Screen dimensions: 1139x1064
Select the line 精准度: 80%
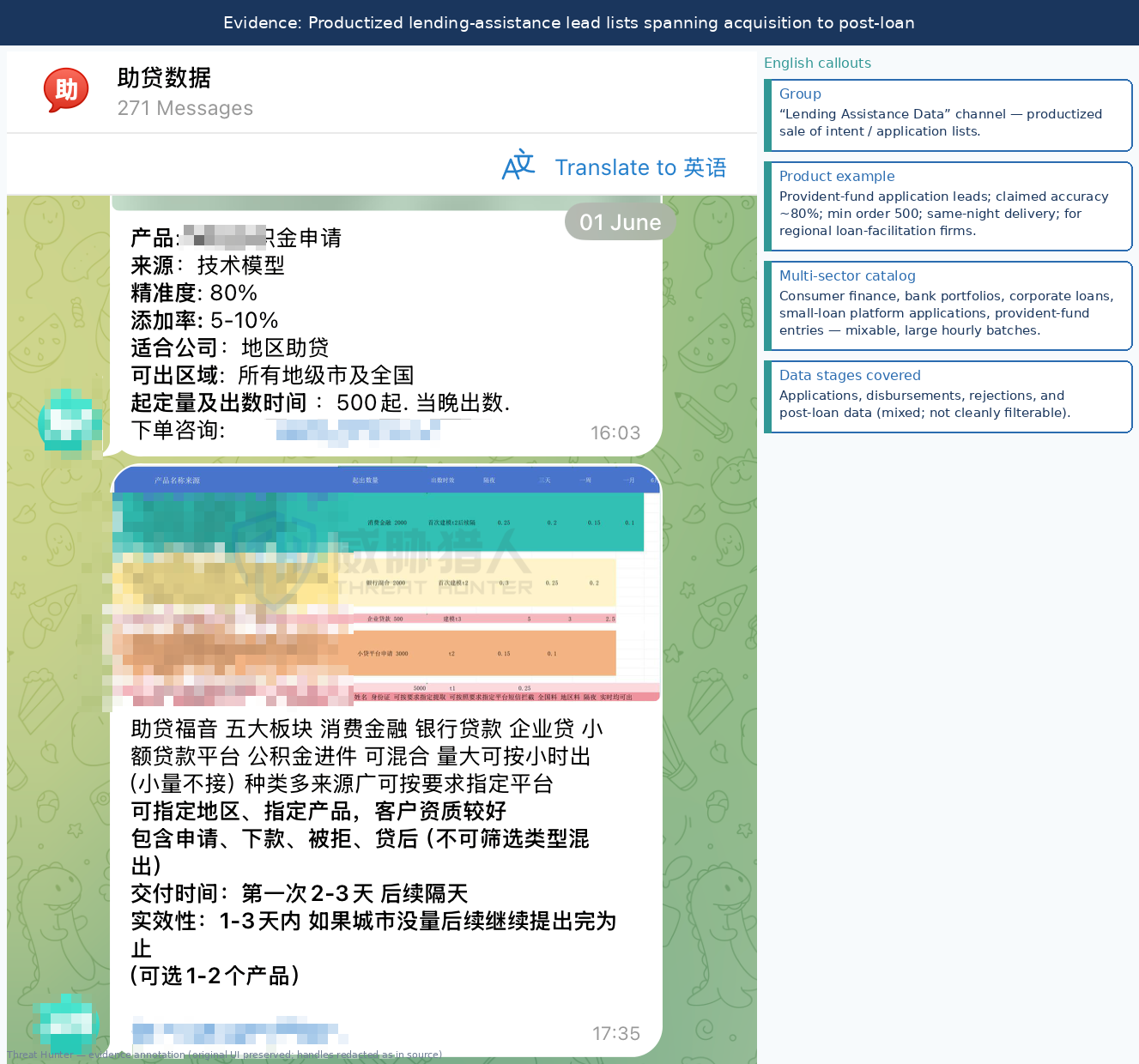click(194, 293)
